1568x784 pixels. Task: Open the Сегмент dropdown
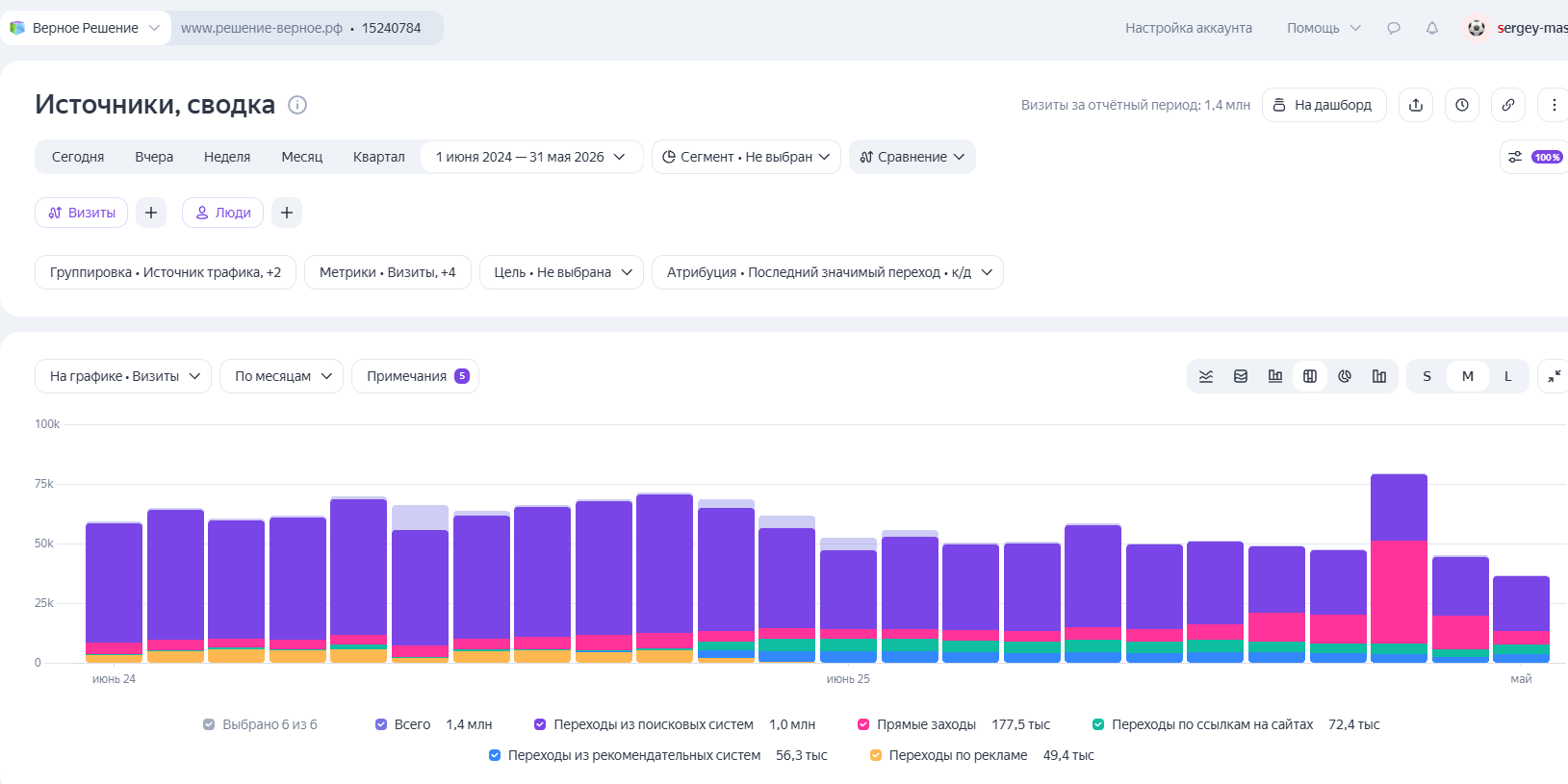coord(746,157)
